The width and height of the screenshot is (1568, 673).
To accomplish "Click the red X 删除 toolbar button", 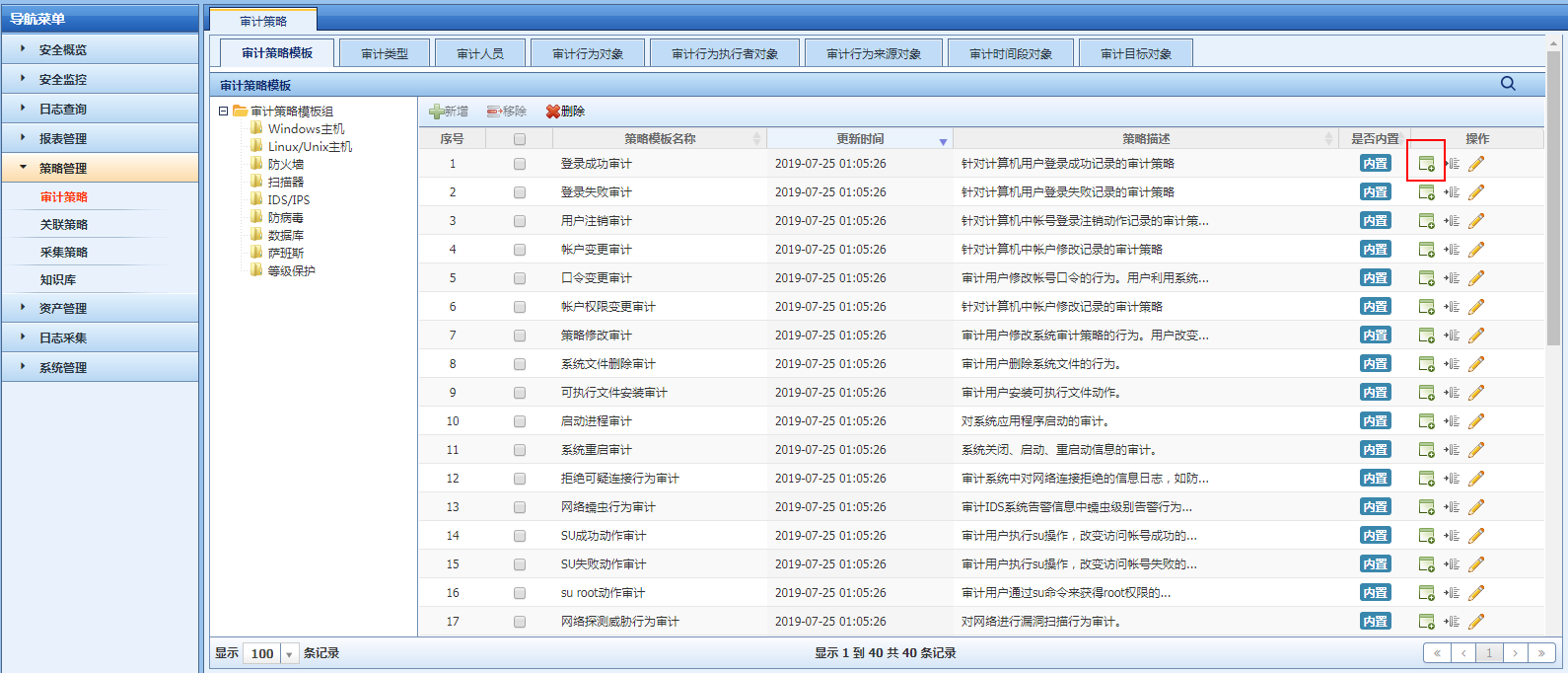I will [565, 112].
